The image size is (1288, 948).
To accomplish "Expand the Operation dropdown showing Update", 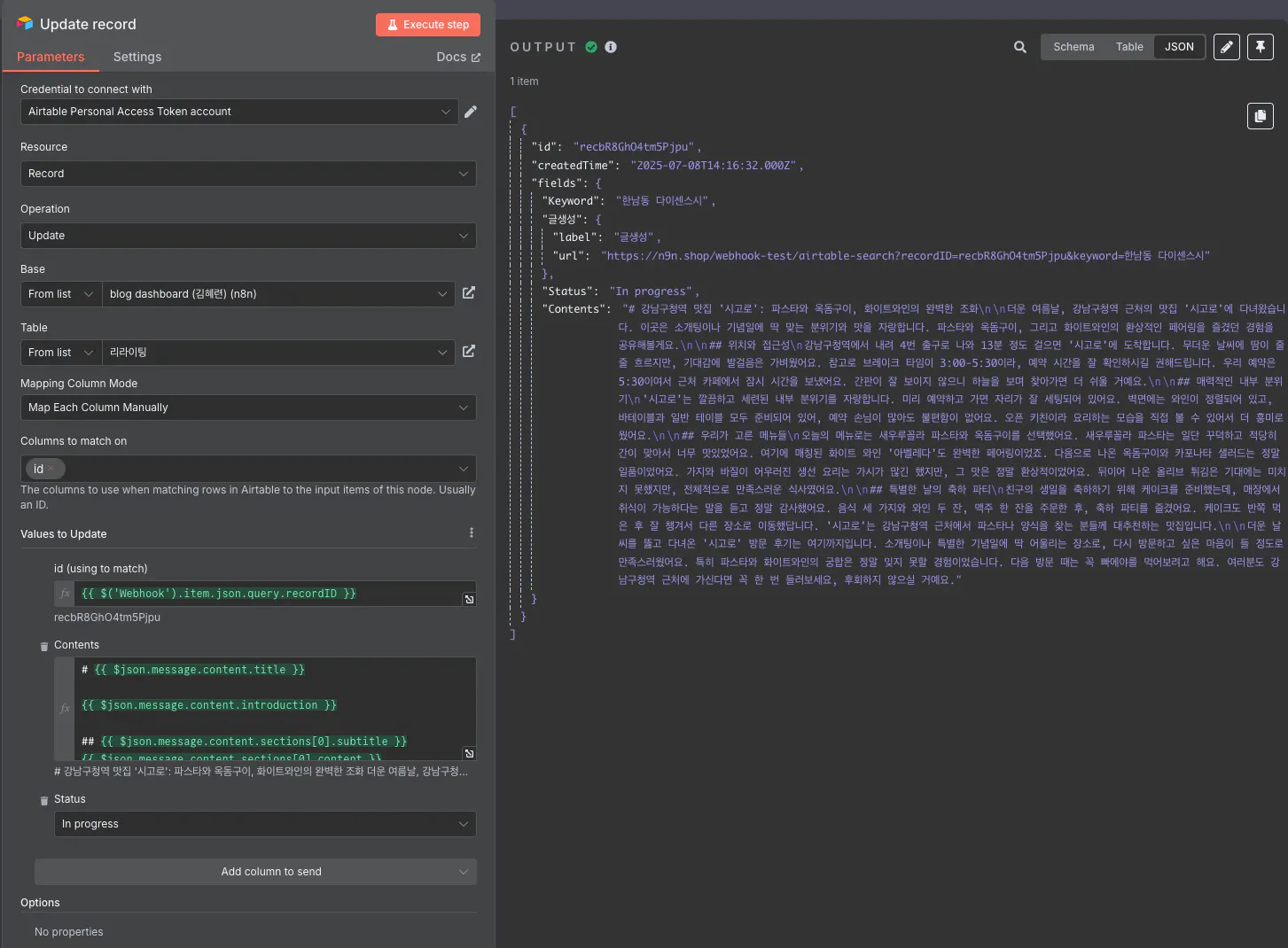I will 248,236.
